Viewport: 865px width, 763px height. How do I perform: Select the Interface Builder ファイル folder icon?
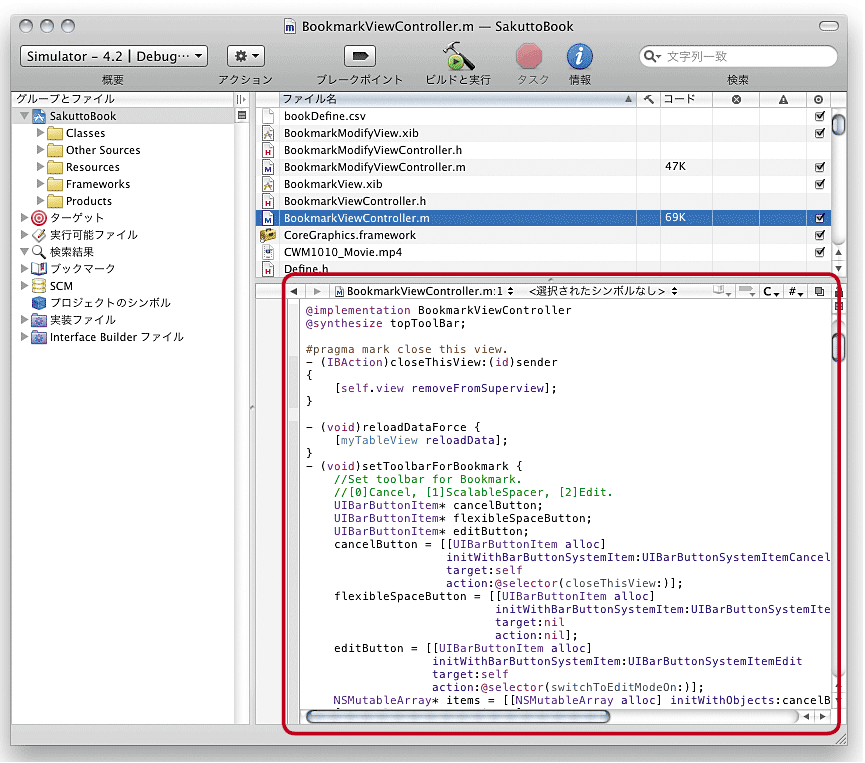pos(39,337)
